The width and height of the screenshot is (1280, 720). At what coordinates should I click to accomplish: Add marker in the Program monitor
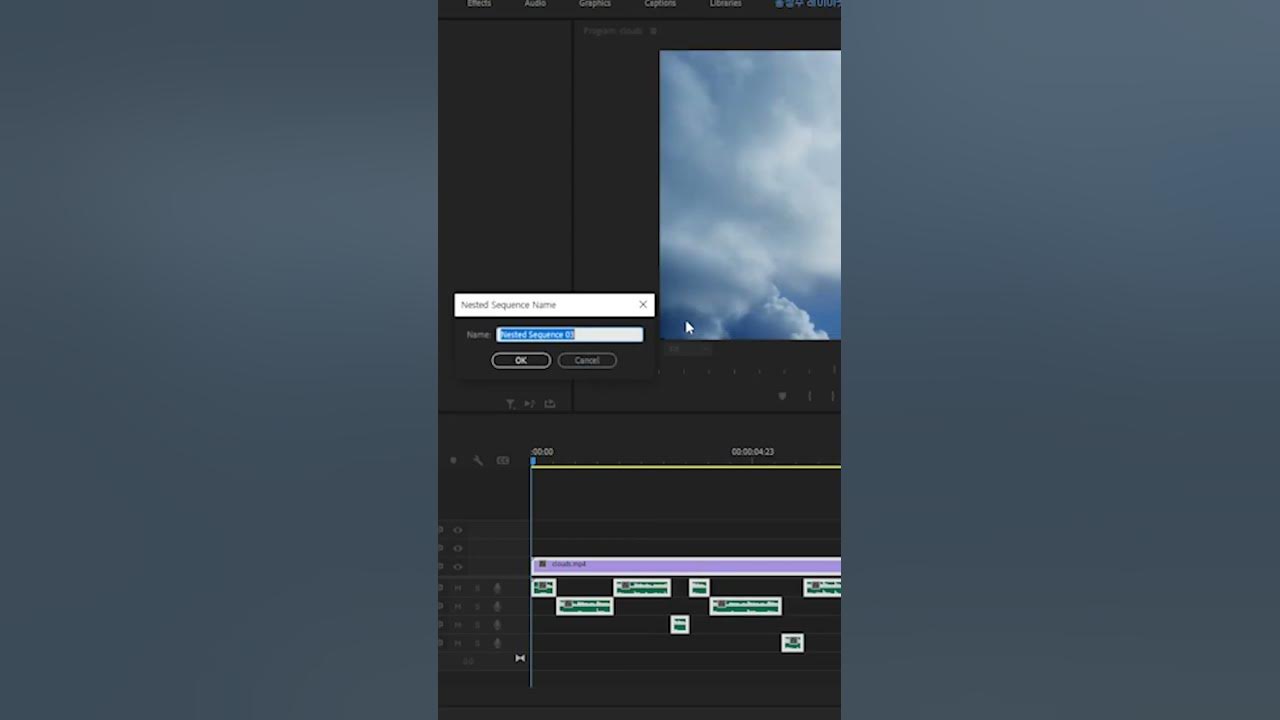[x=782, y=396]
